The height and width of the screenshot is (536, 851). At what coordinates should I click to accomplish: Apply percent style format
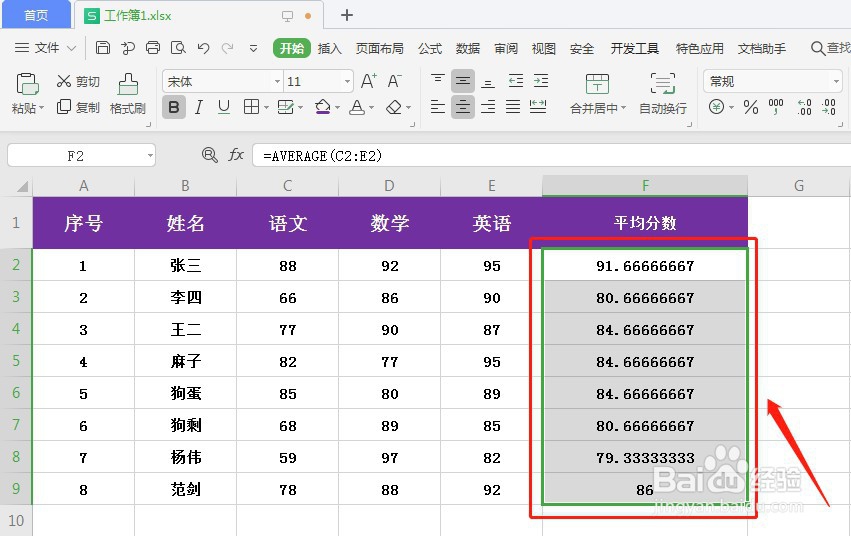tap(751, 107)
